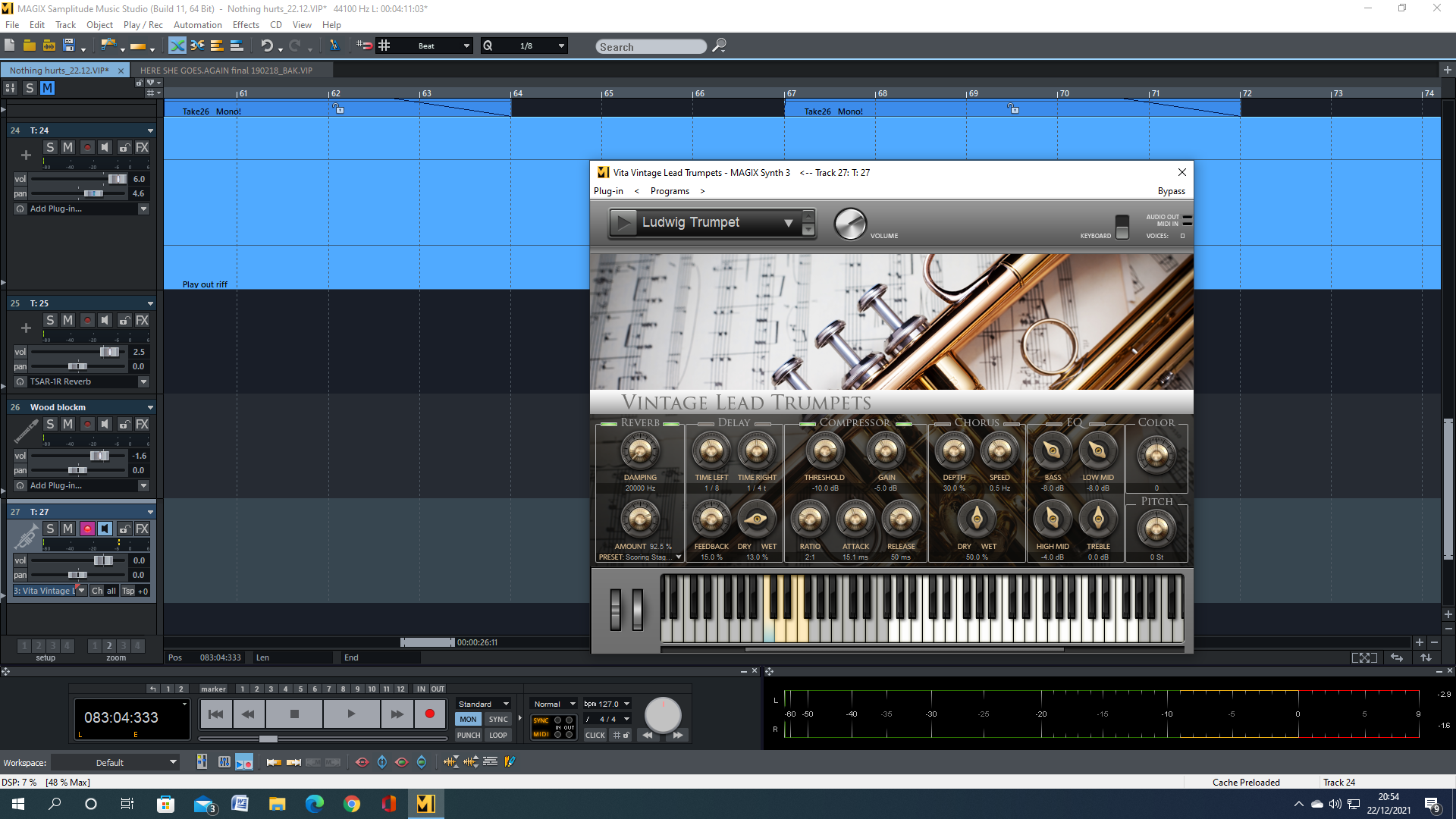This screenshot has height=819, width=1456.
Task: Open the File menu
Action: pos(12,25)
